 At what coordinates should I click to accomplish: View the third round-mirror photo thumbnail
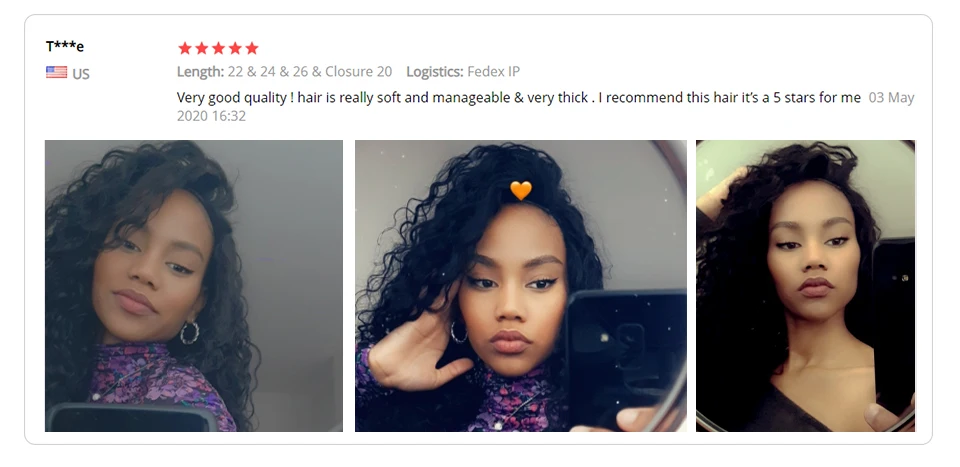(x=805, y=286)
